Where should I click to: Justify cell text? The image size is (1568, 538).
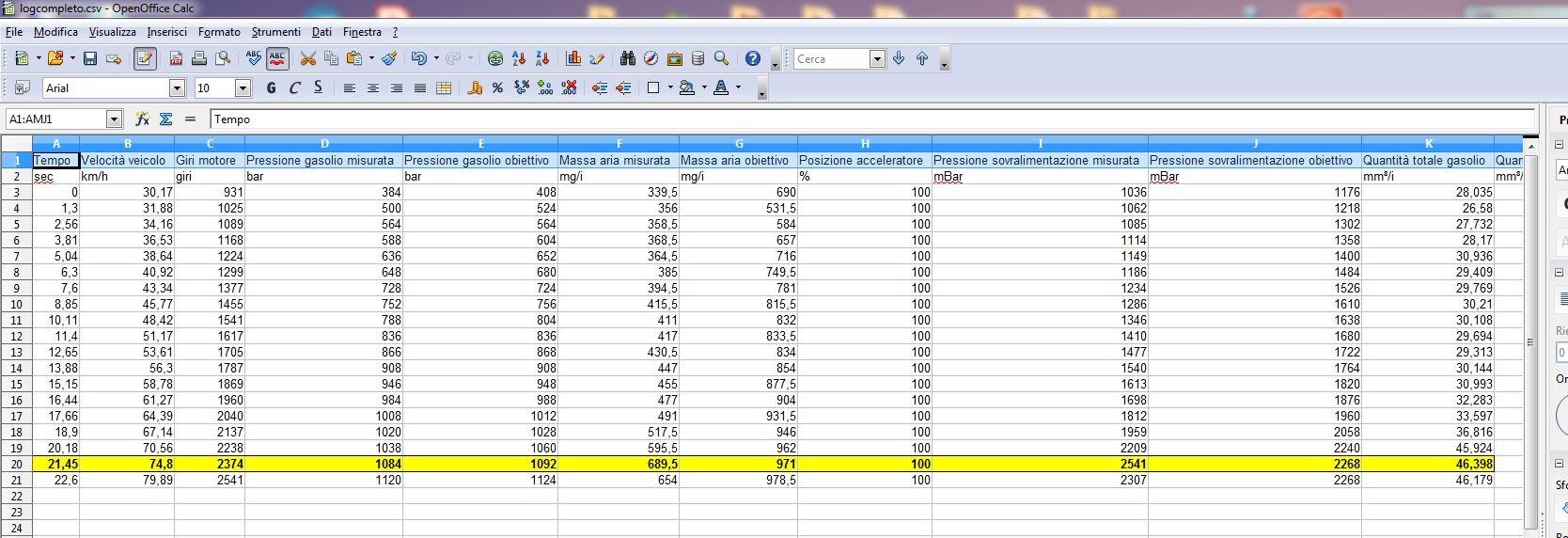tap(419, 87)
